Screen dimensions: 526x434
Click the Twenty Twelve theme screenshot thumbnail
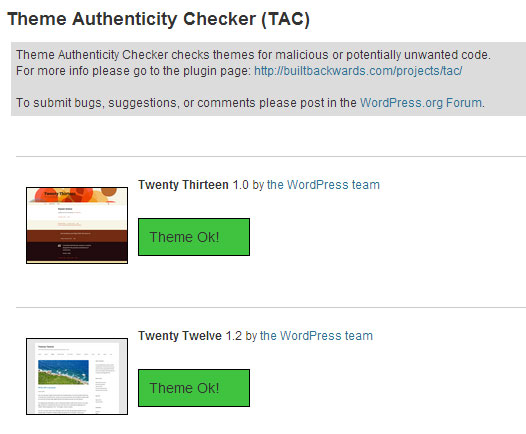coord(77,376)
